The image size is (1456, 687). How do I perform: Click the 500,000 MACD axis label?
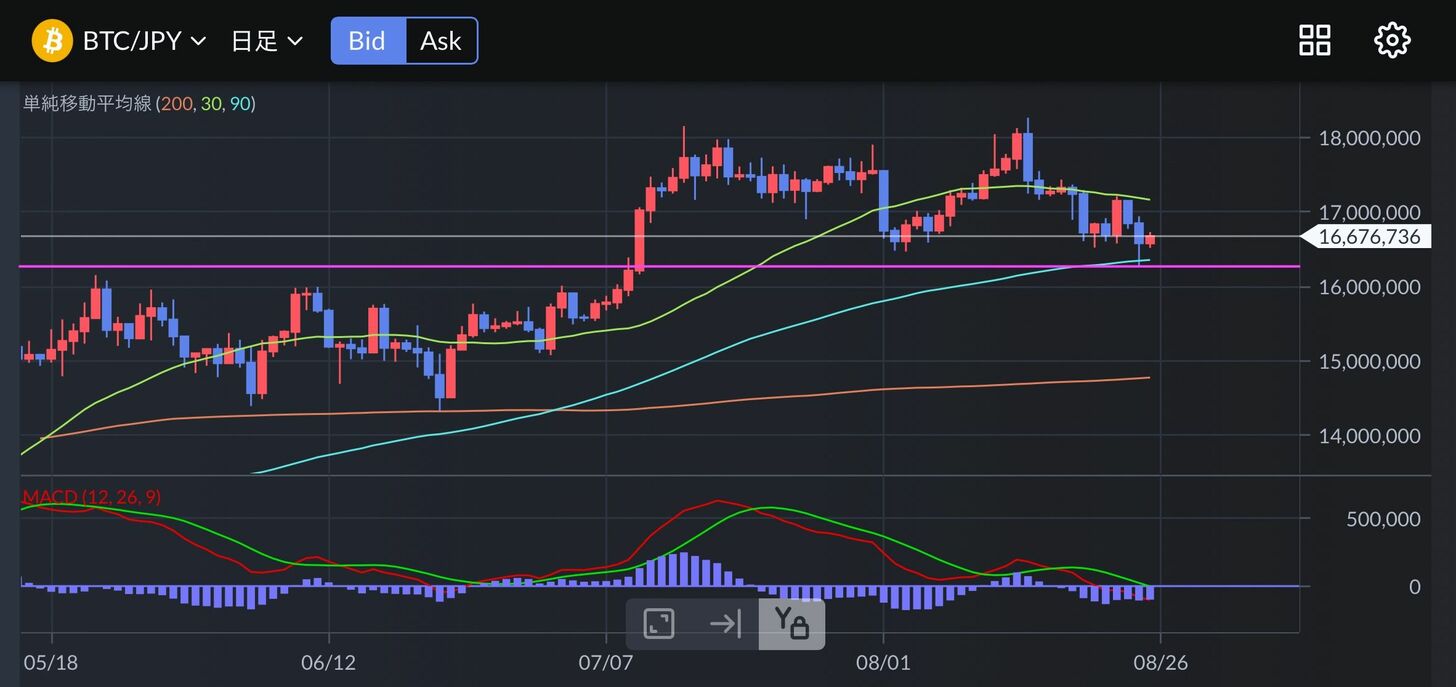click(1383, 519)
